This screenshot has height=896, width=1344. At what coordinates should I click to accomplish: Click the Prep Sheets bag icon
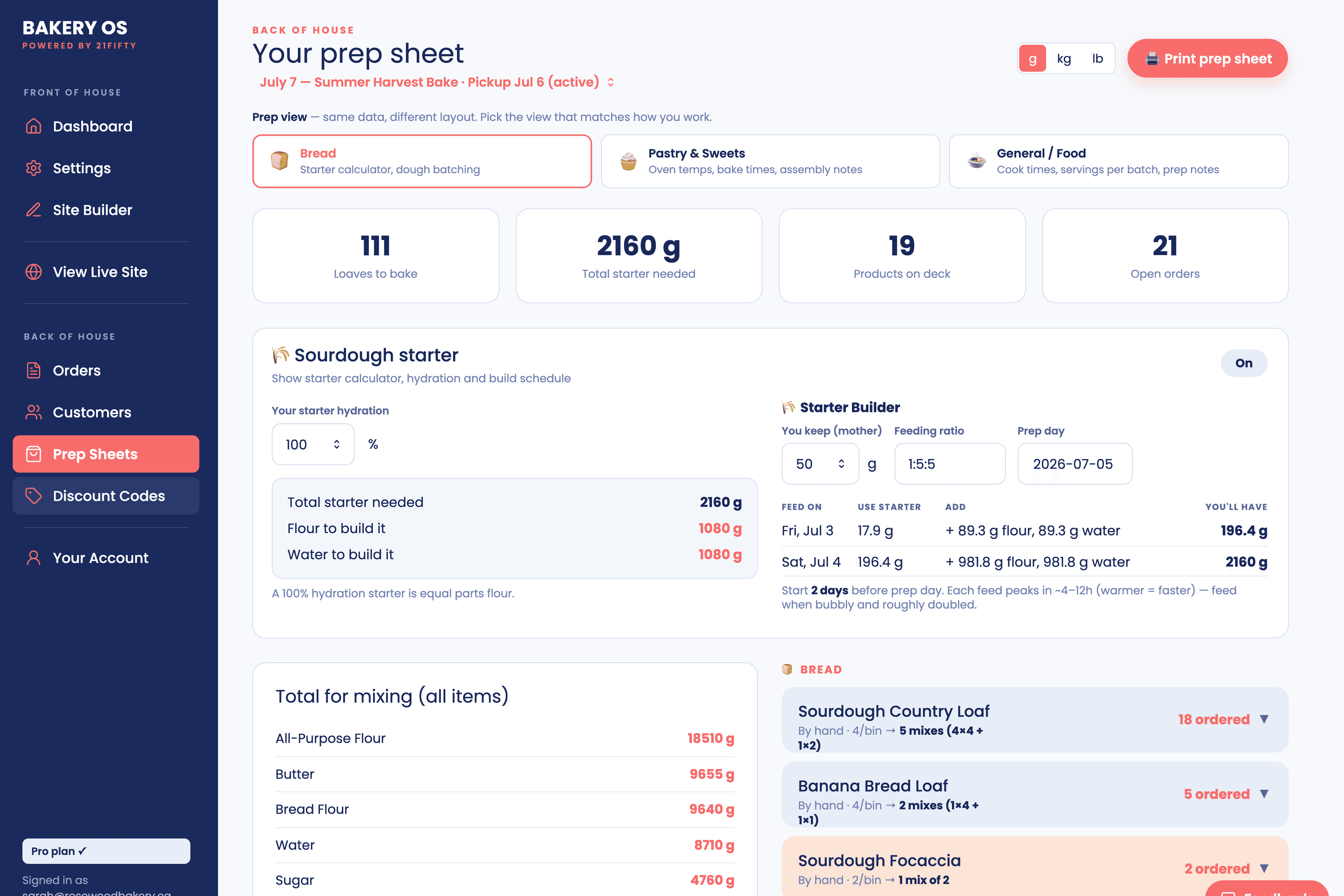[x=34, y=454]
